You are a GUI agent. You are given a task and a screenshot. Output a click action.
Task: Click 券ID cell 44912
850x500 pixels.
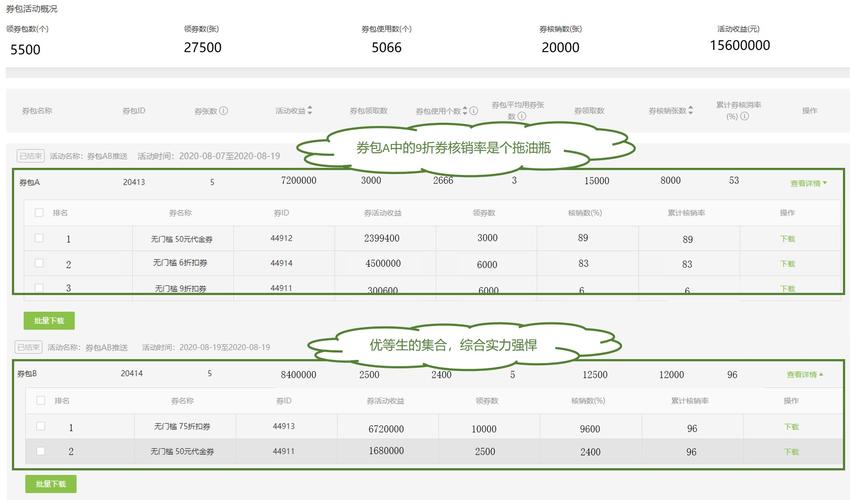click(x=281, y=238)
